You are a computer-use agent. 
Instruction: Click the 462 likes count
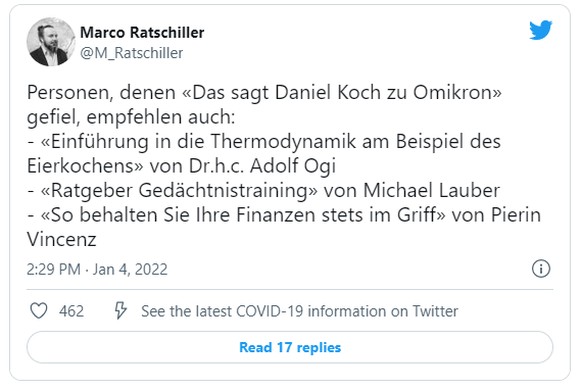pyautogui.click(x=71, y=311)
